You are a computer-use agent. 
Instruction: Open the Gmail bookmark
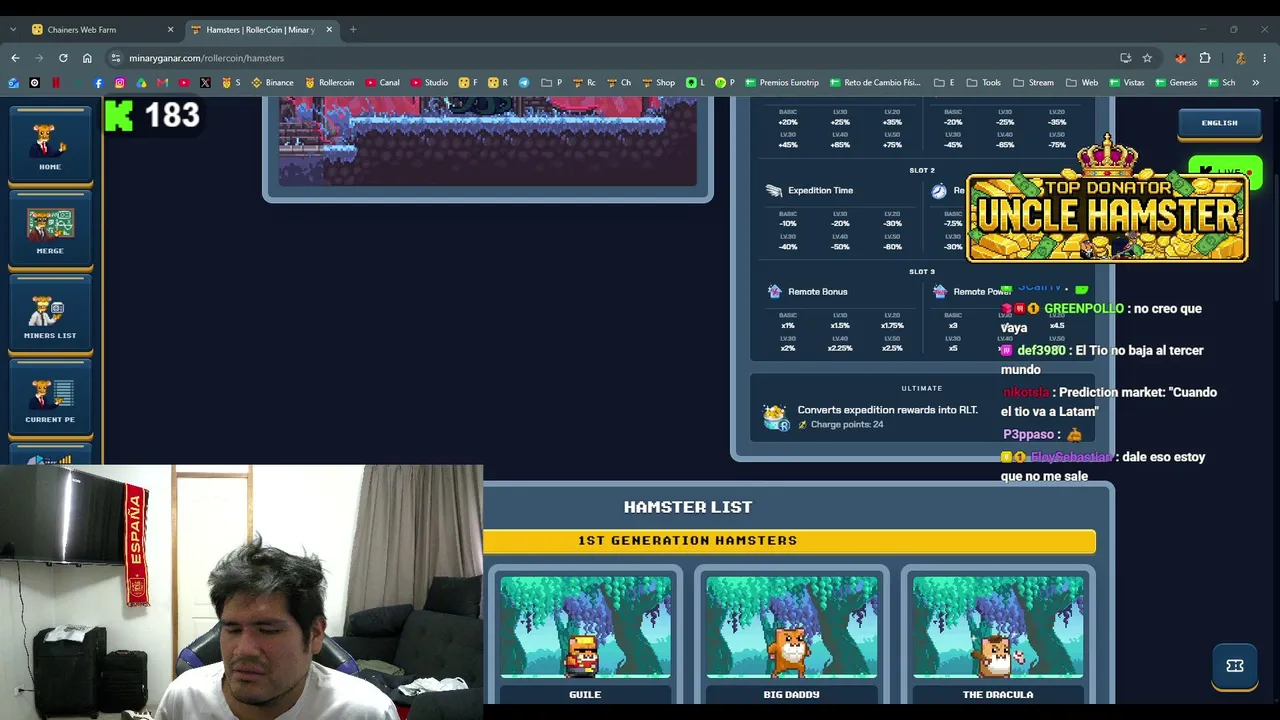[x=162, y=82]
